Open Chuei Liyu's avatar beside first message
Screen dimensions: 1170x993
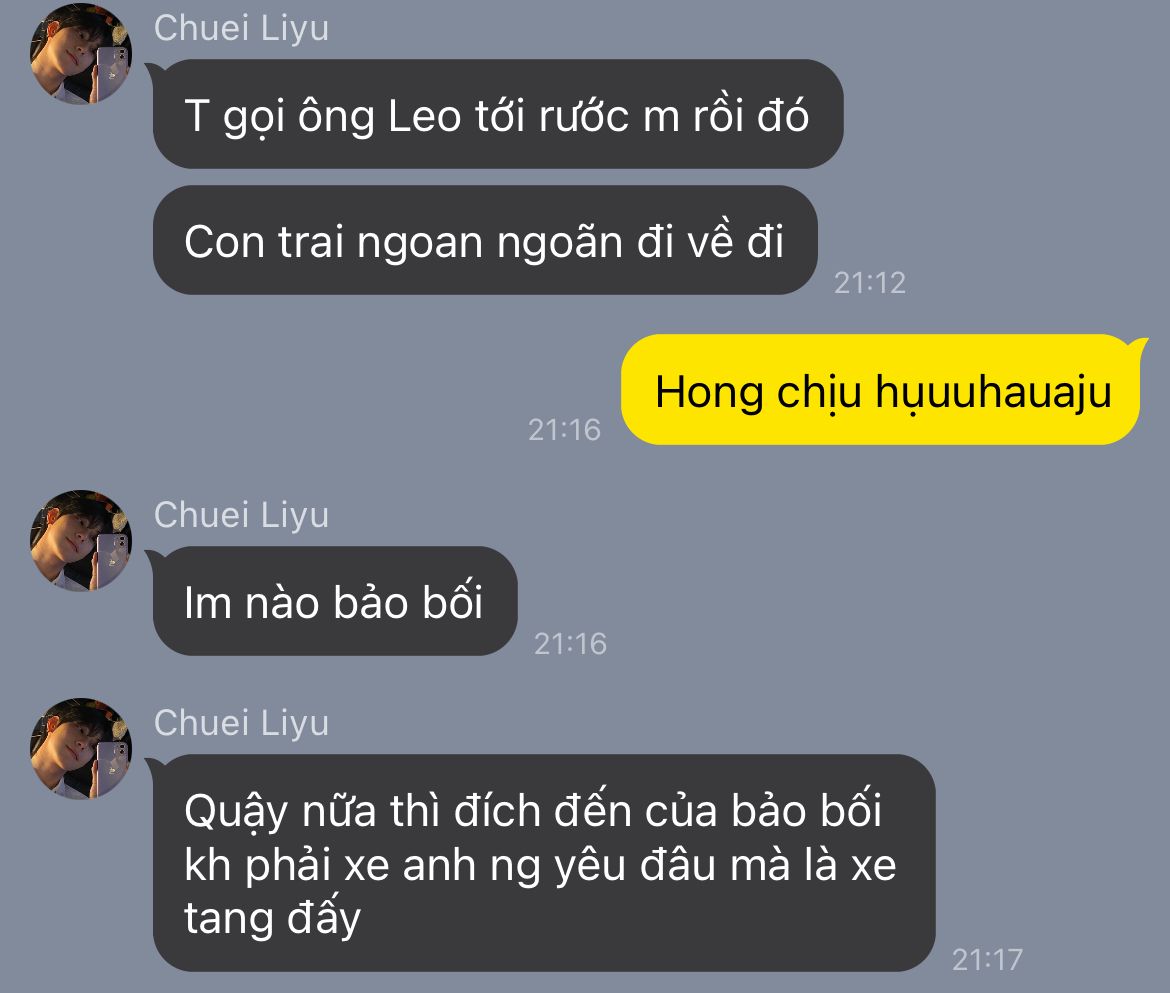(x=81, y=54)
